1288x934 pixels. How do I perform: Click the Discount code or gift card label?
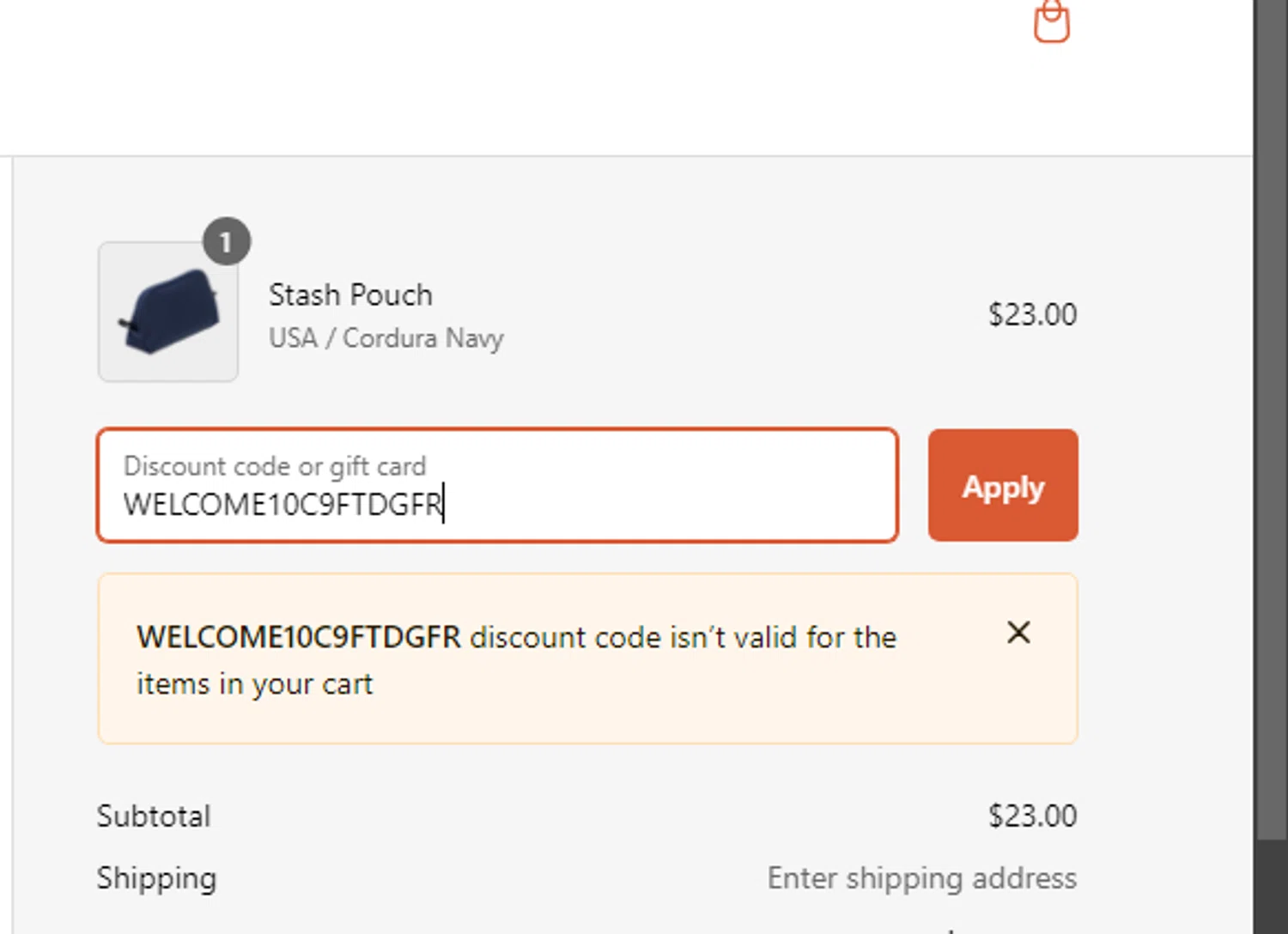(x=275, y=465)
